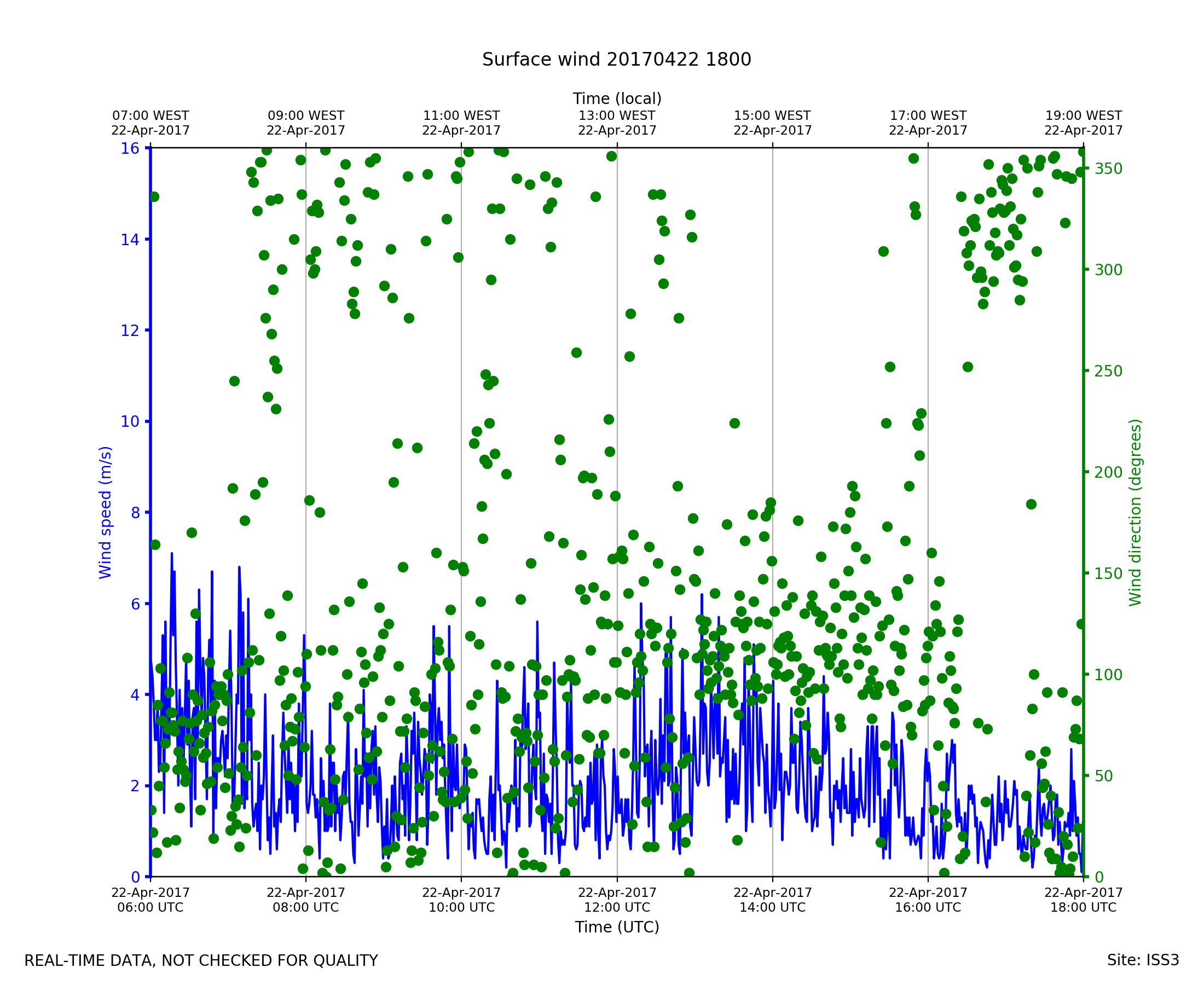Screen dimensions: 1204x985
Task: Click the green '350' direction tick label
Action: tap(1108, 169)
